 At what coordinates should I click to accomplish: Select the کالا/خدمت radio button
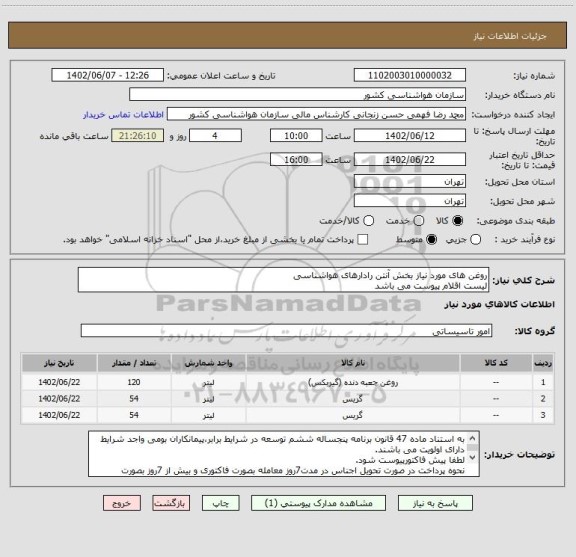pos(368,221)
